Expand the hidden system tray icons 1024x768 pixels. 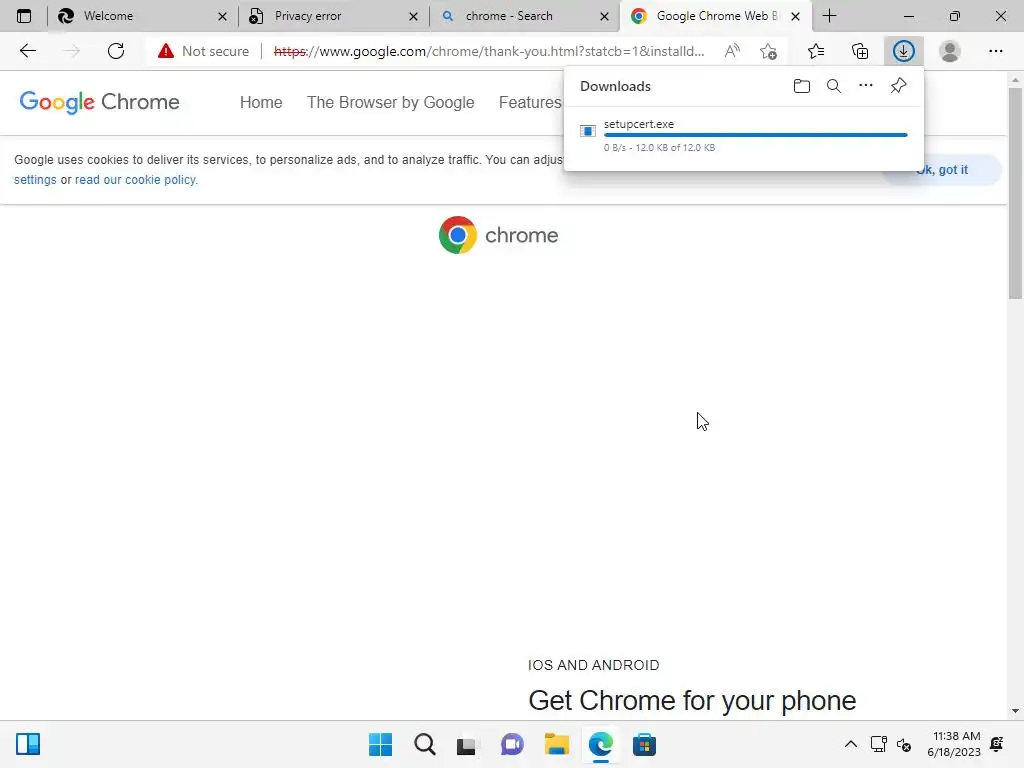pyautogui.click(x=851, y=744)
